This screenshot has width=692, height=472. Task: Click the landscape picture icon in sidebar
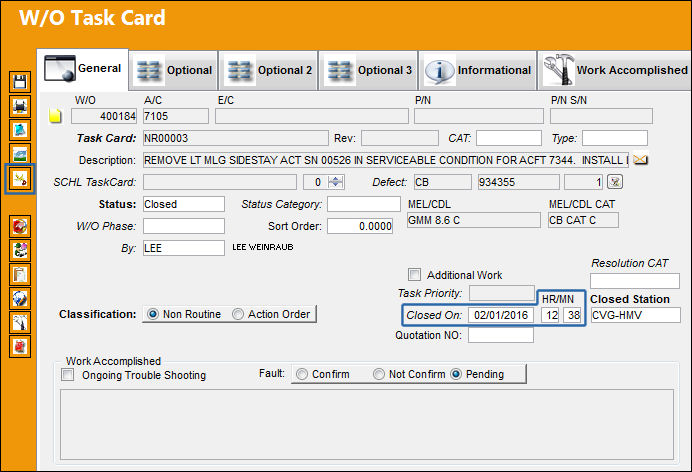tap(20, 154)
